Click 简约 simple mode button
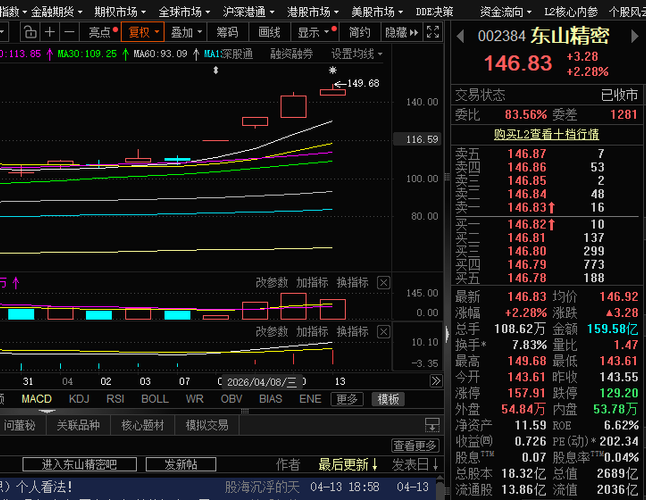The height and width of the screenshot is (500, 646). (x=360, y=32)
